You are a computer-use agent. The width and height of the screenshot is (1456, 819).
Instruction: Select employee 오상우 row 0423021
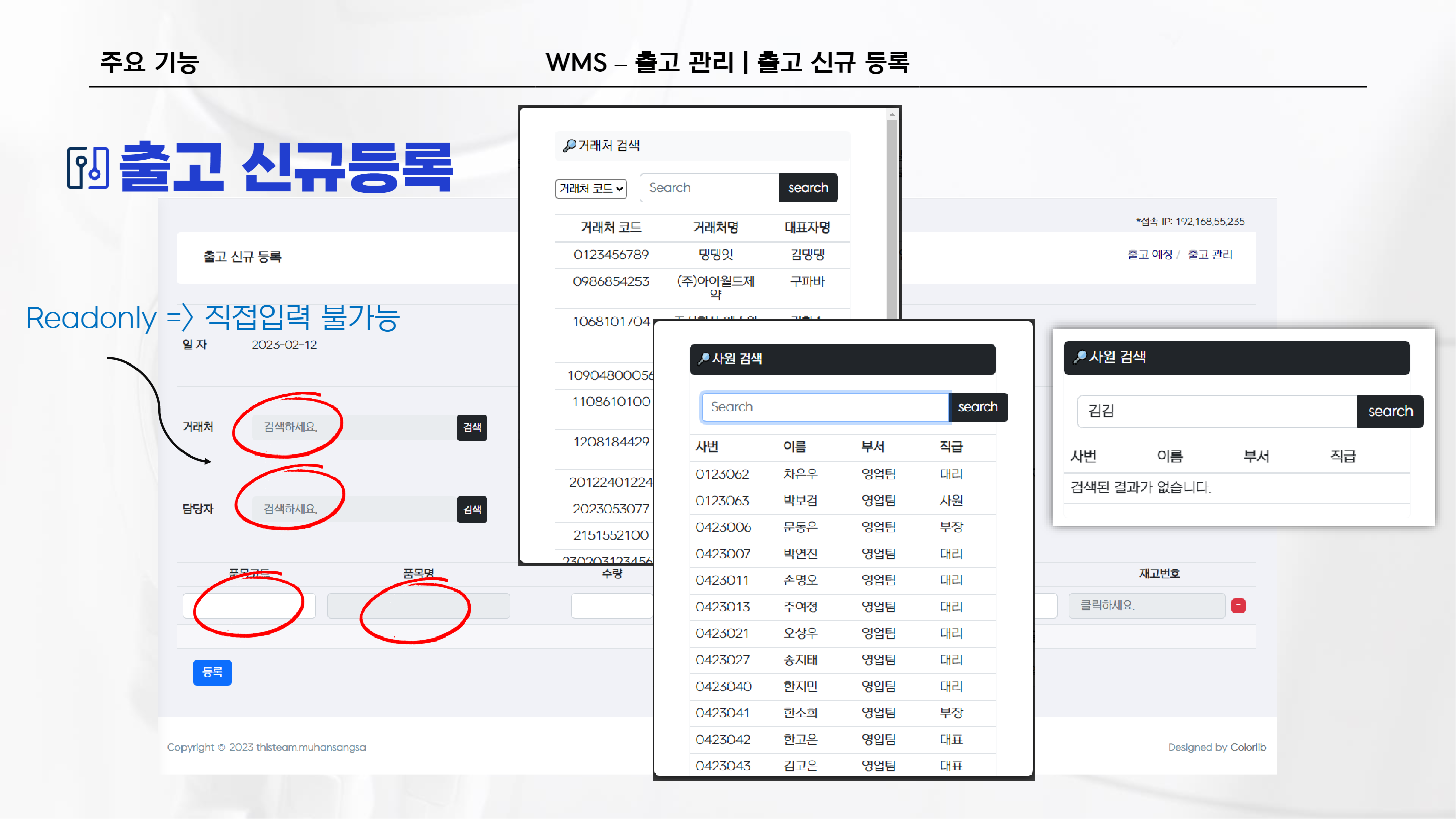pos(842,633)
